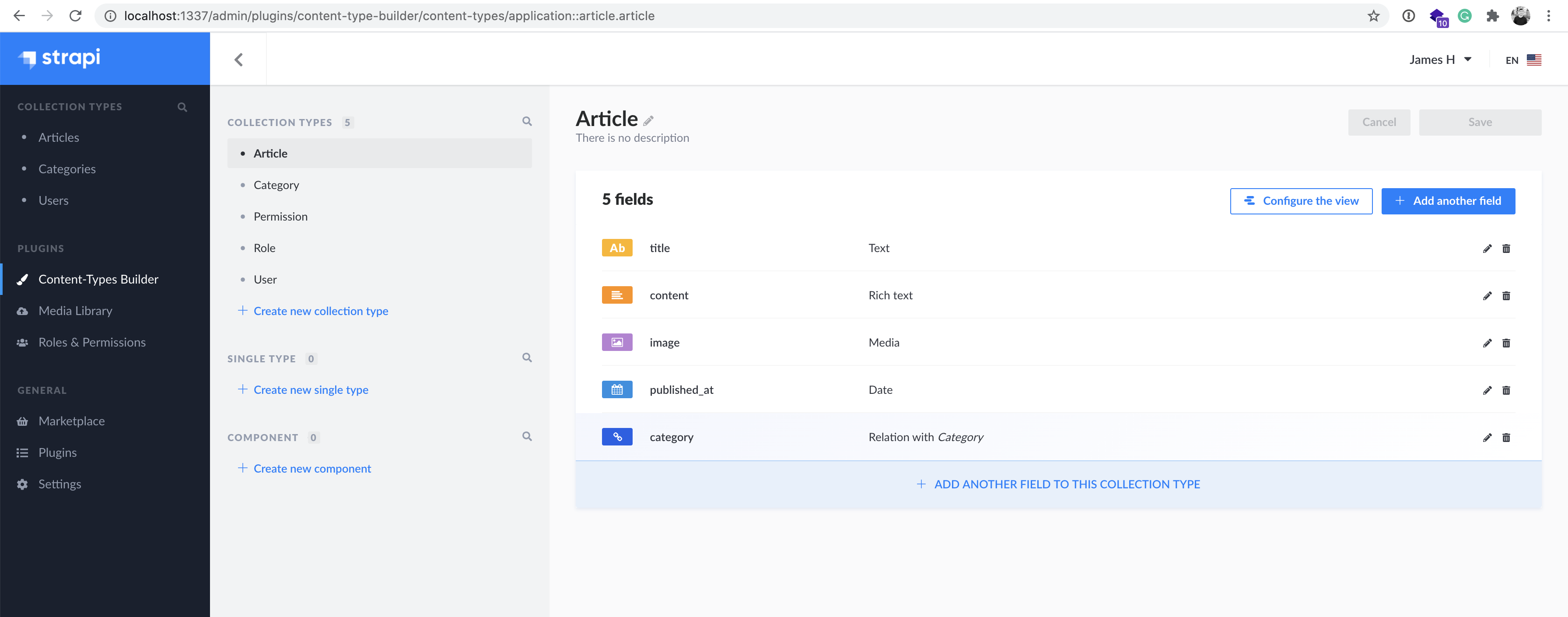Click the calendar icon for published_at
The height and width of the screenshot is (617, 1568).
(x=616, y=389)
